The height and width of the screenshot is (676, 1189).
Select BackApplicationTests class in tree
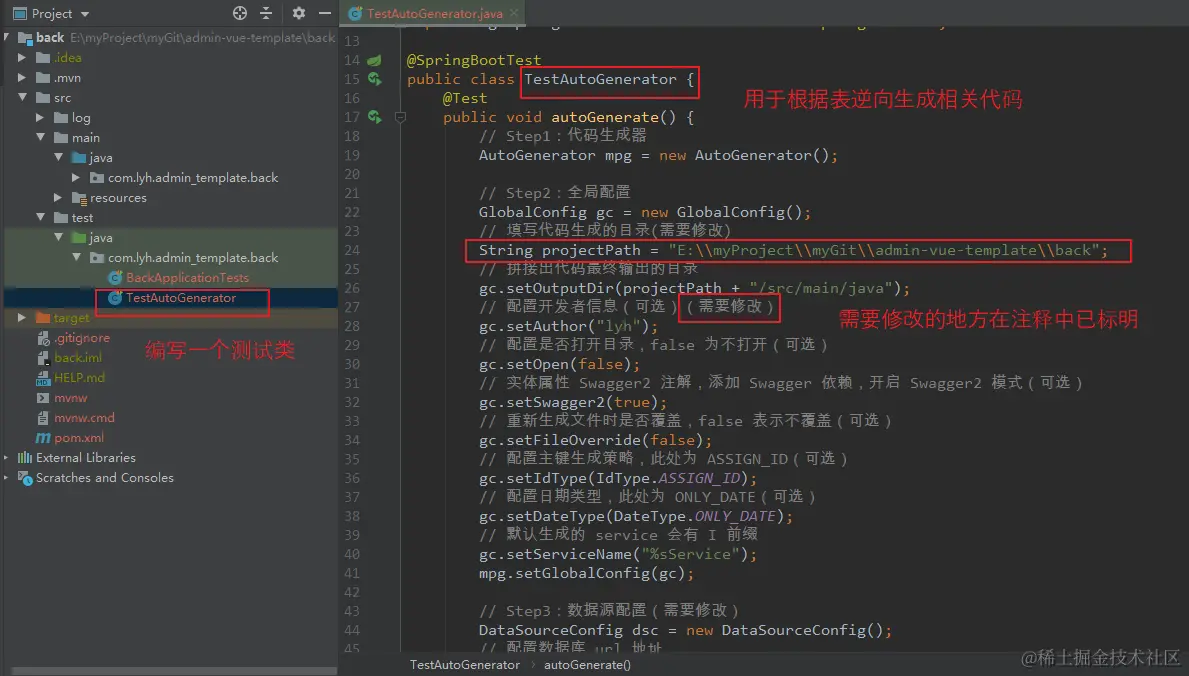187,278
